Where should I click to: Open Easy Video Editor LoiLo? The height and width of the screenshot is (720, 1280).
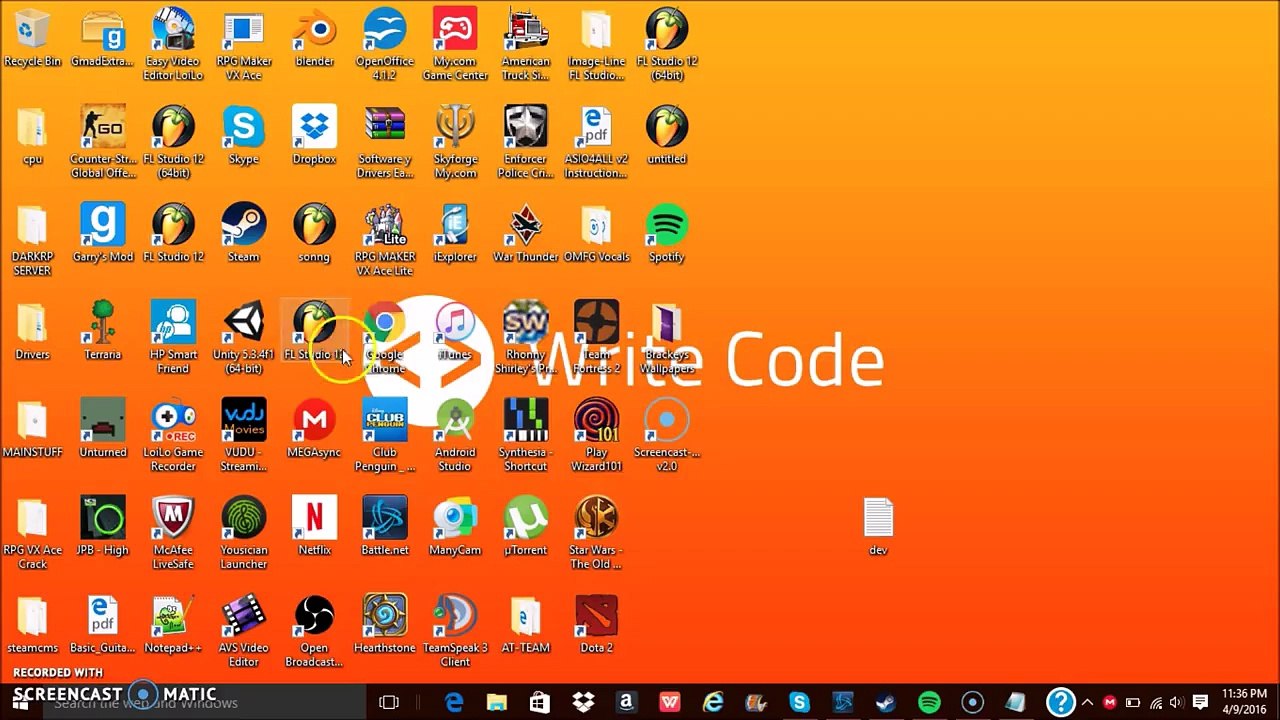click(173, 45)
